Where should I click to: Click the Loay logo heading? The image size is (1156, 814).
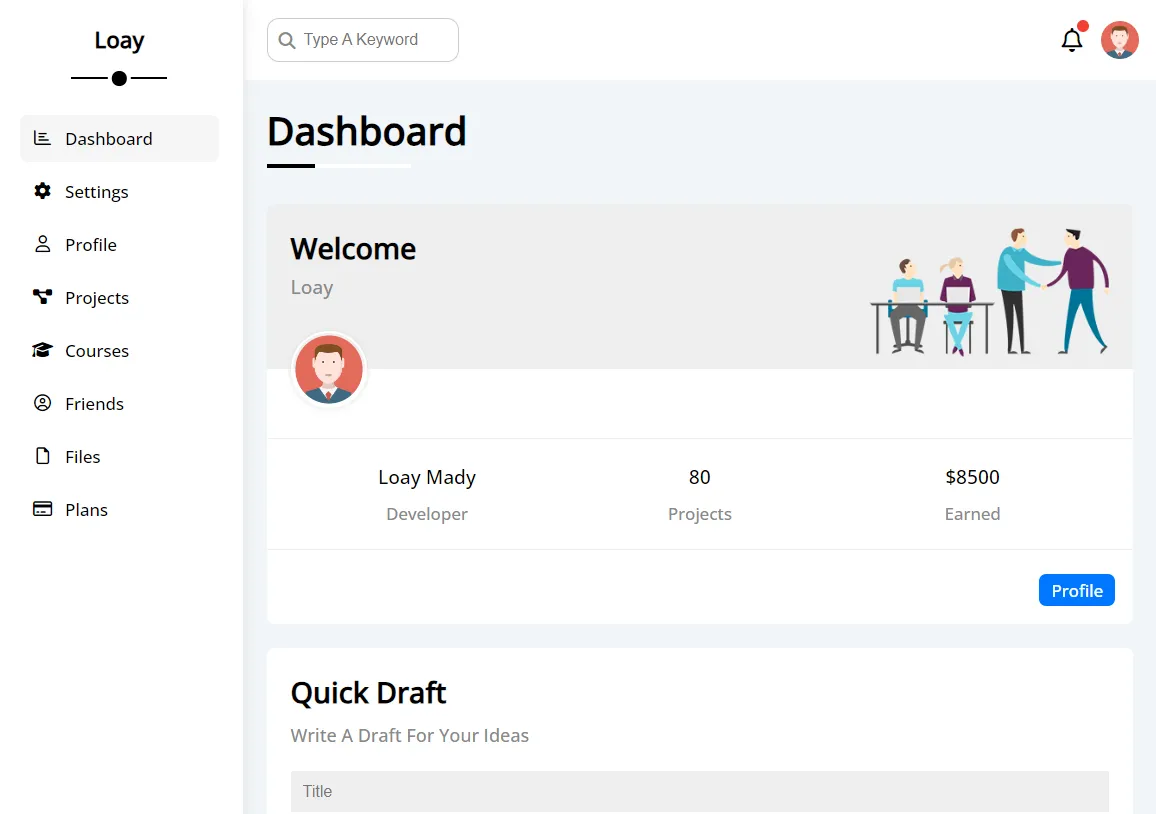[x=119, y=40]
